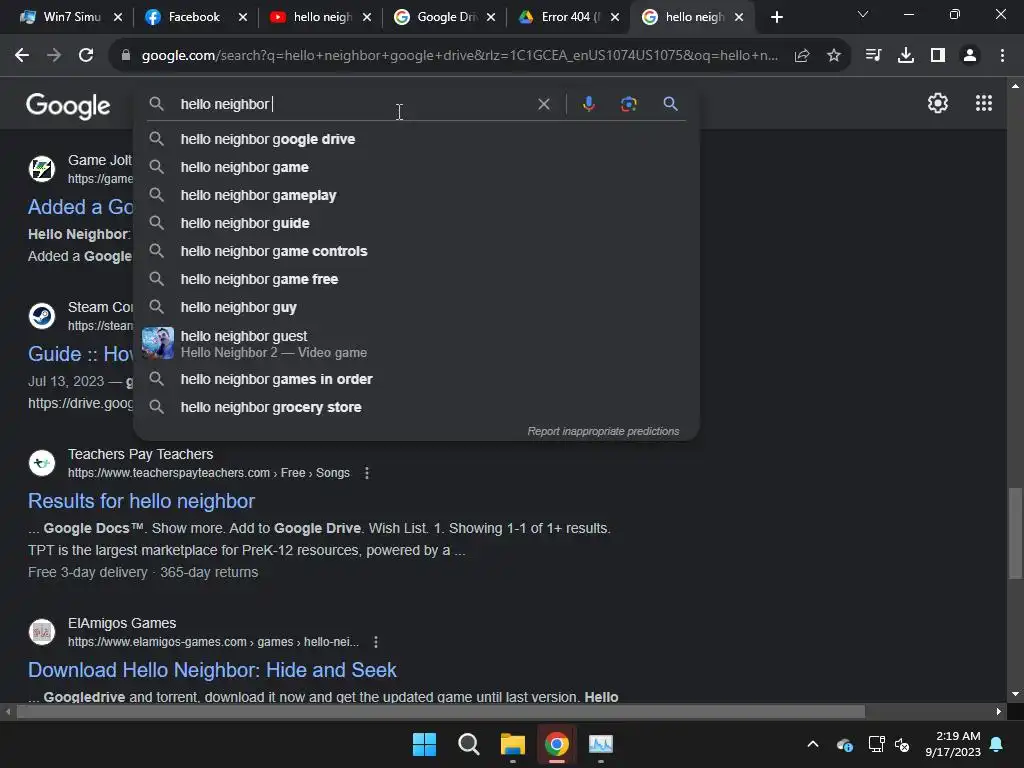Select suggestion hello neighbor guide
The height and width of the screenshot is (768, 1024).
point(416,223)
